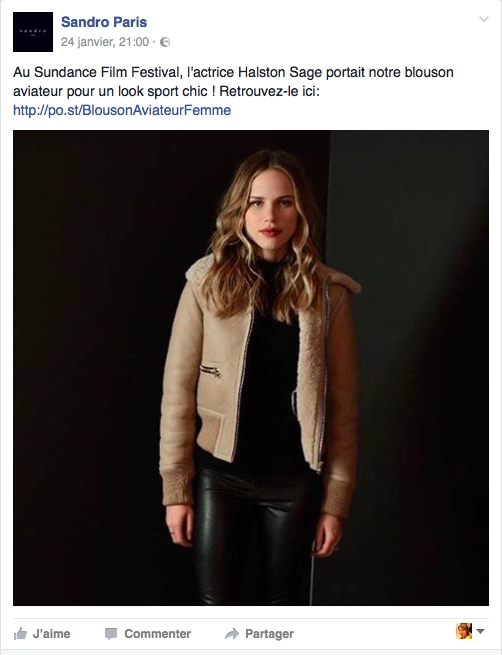Expand the post options chevron at top right
Viewport: 502px width, 655px height.
click(x=483, y=19)
